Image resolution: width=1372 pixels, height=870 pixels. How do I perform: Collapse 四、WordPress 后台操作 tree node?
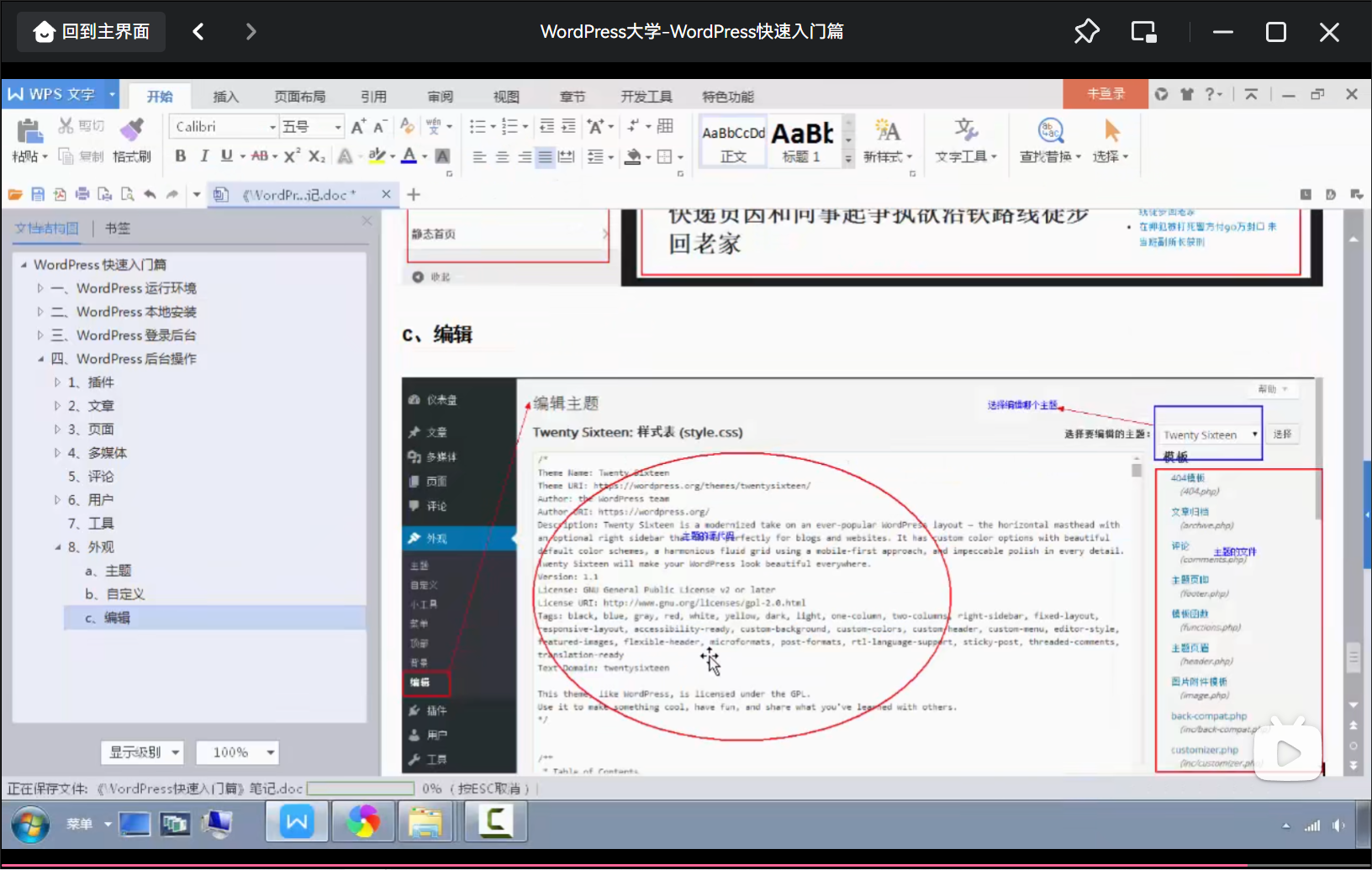point(40,359)
